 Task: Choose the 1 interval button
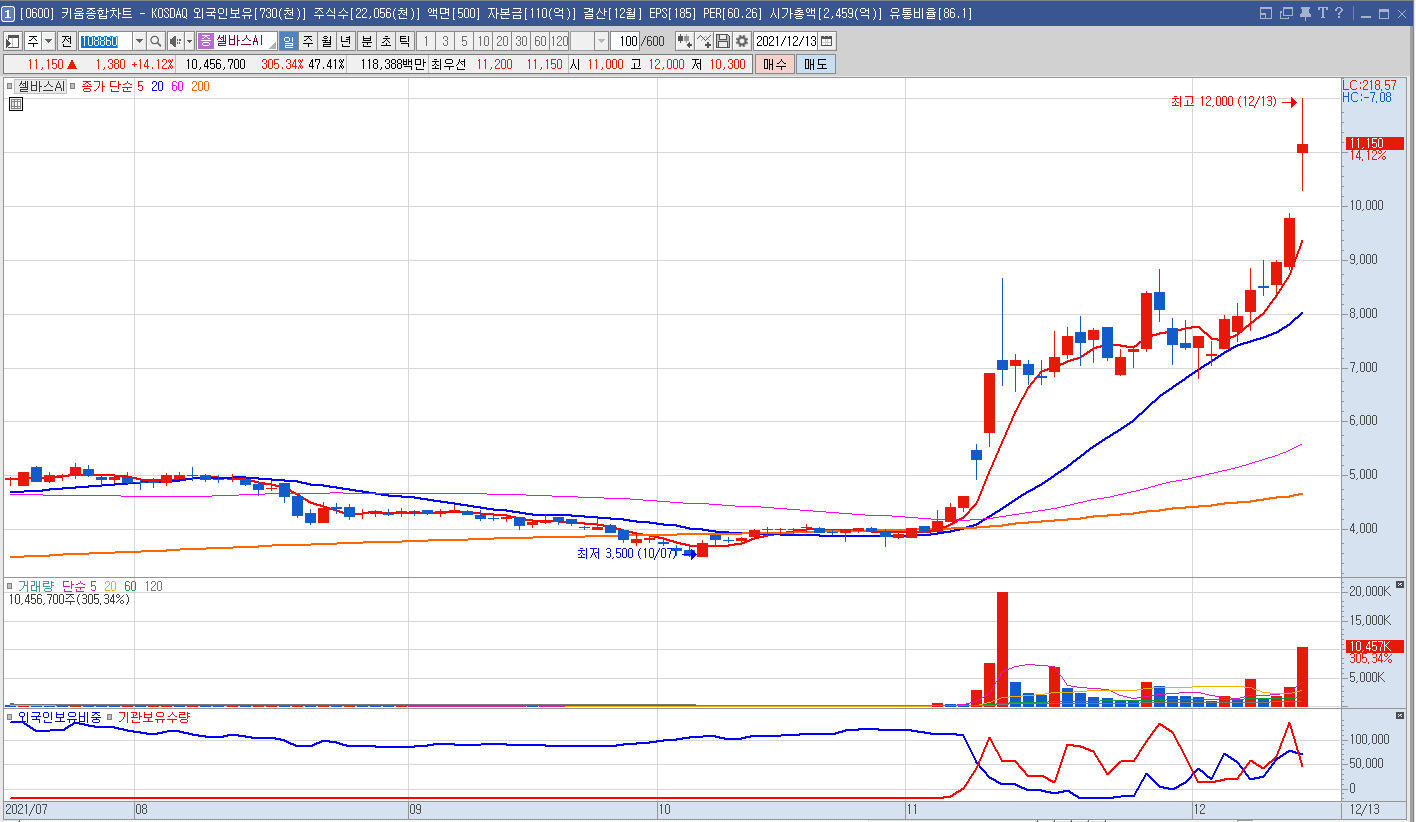(426, 41)
